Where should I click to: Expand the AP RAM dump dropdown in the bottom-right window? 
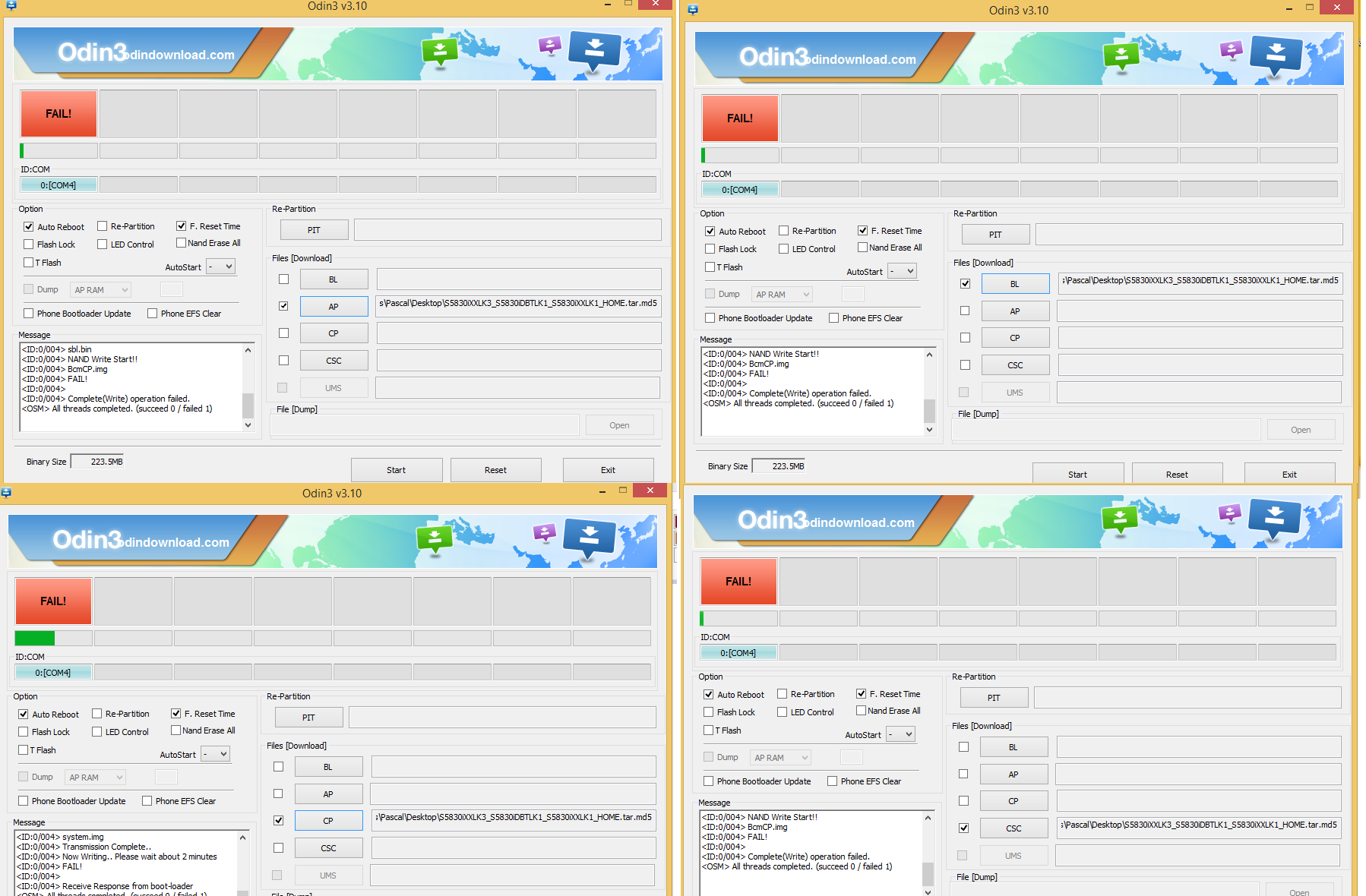click(781, 758)
